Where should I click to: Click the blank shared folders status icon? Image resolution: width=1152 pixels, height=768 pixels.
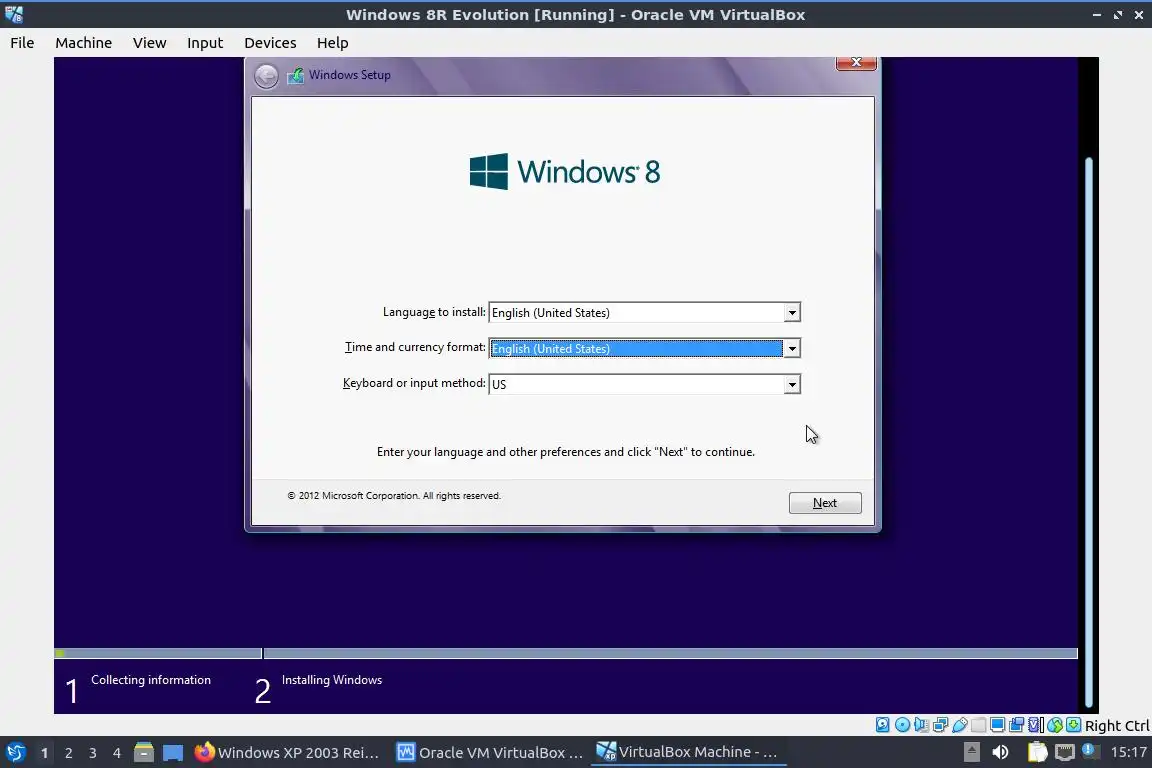click(x=979, y=725)
